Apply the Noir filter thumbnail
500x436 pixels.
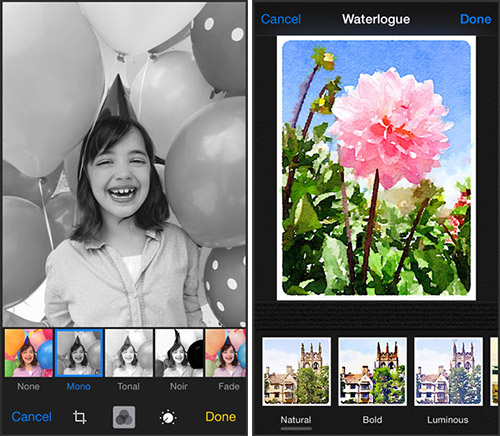coord(179,353)
